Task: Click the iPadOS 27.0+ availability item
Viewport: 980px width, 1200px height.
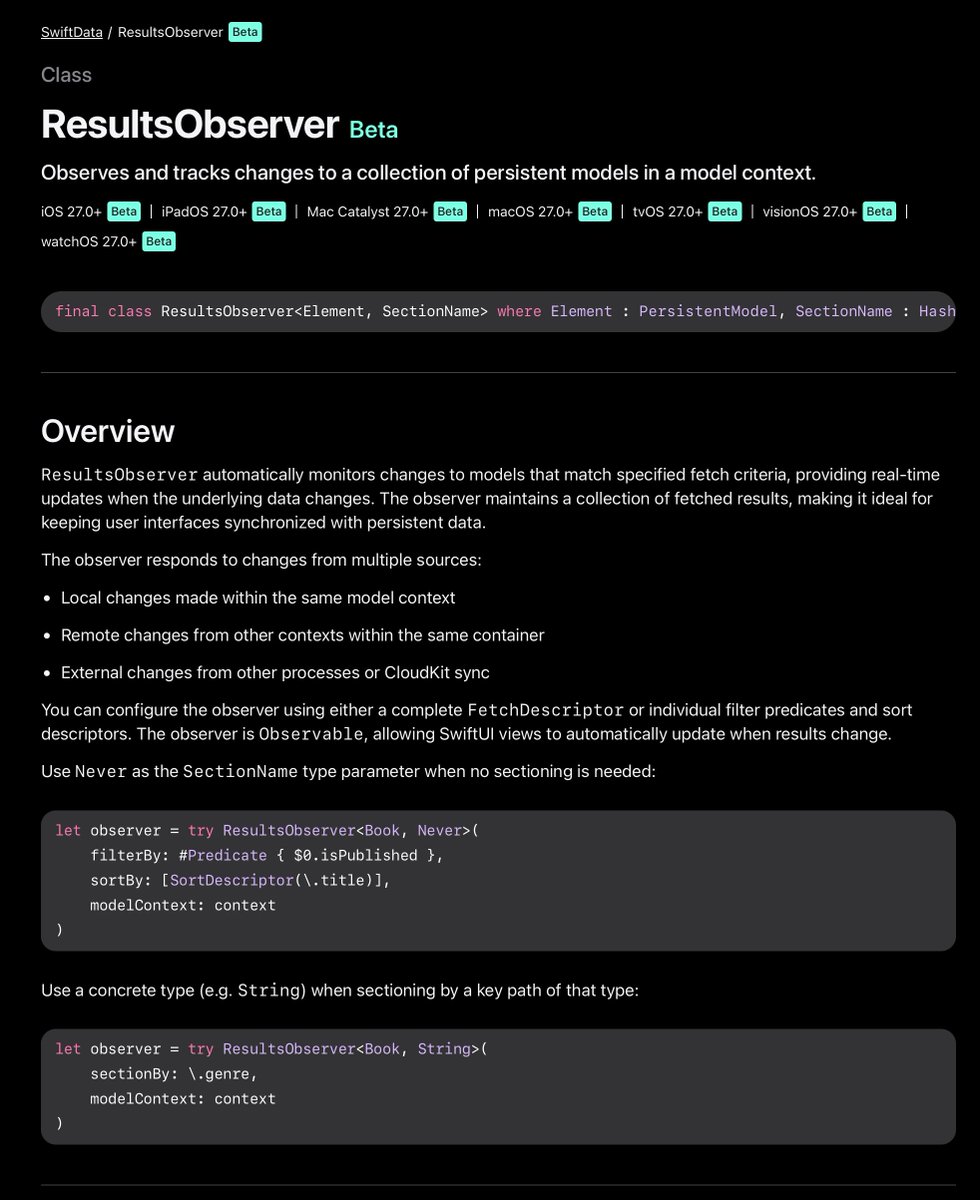Action: coord(204,211)
